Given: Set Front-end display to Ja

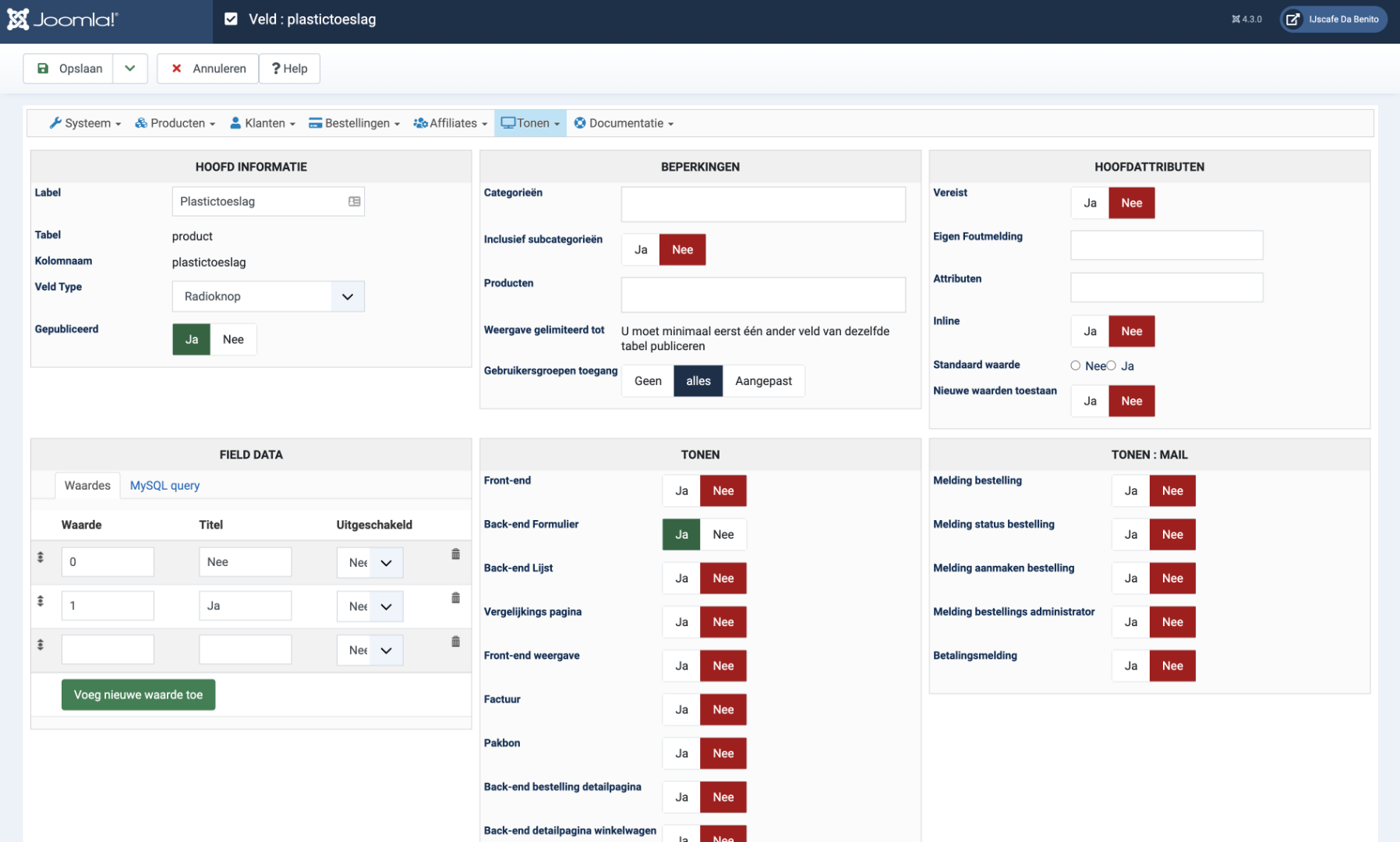Looking at the screenshot, I should pos(681,490).
